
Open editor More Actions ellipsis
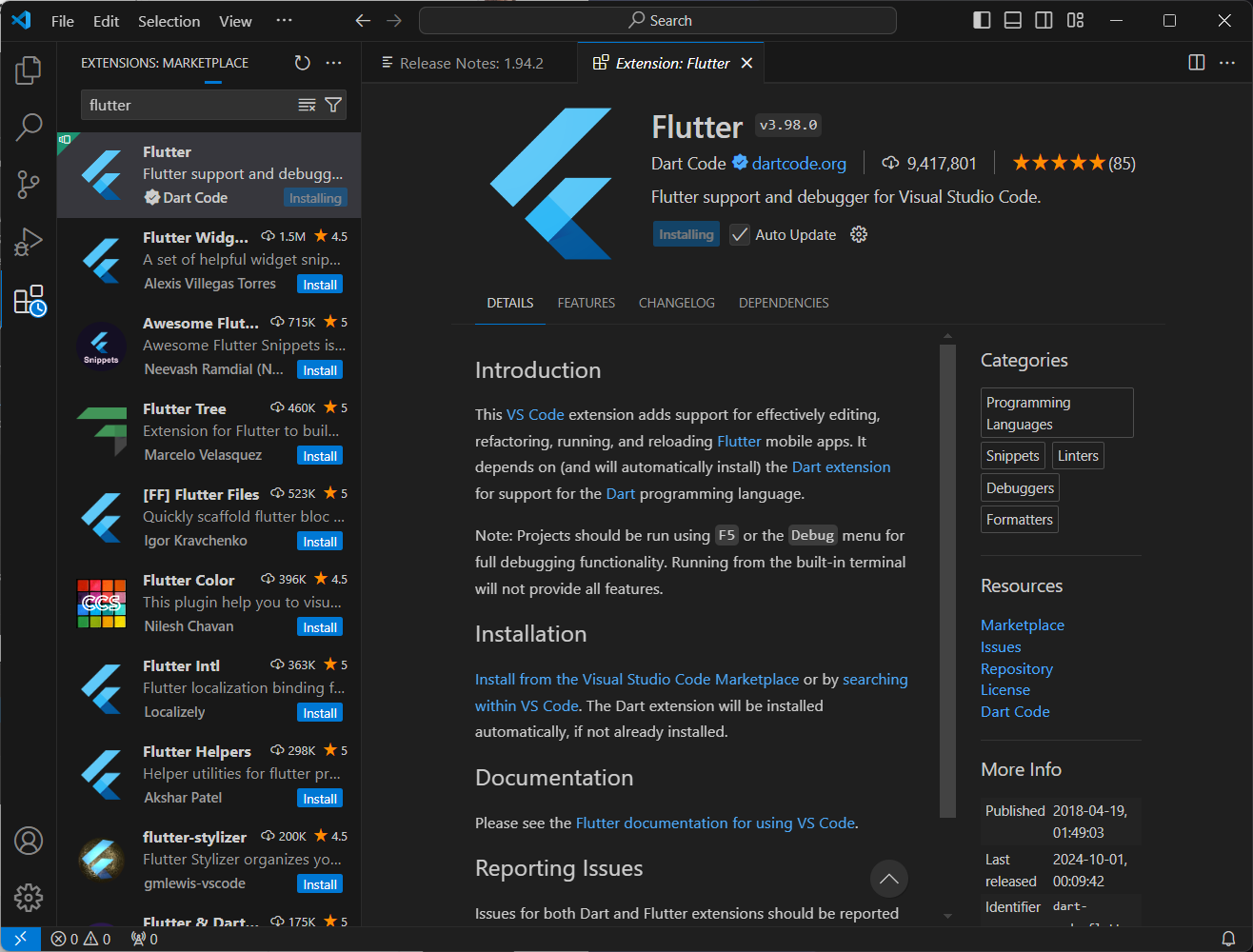(1227, 63)
